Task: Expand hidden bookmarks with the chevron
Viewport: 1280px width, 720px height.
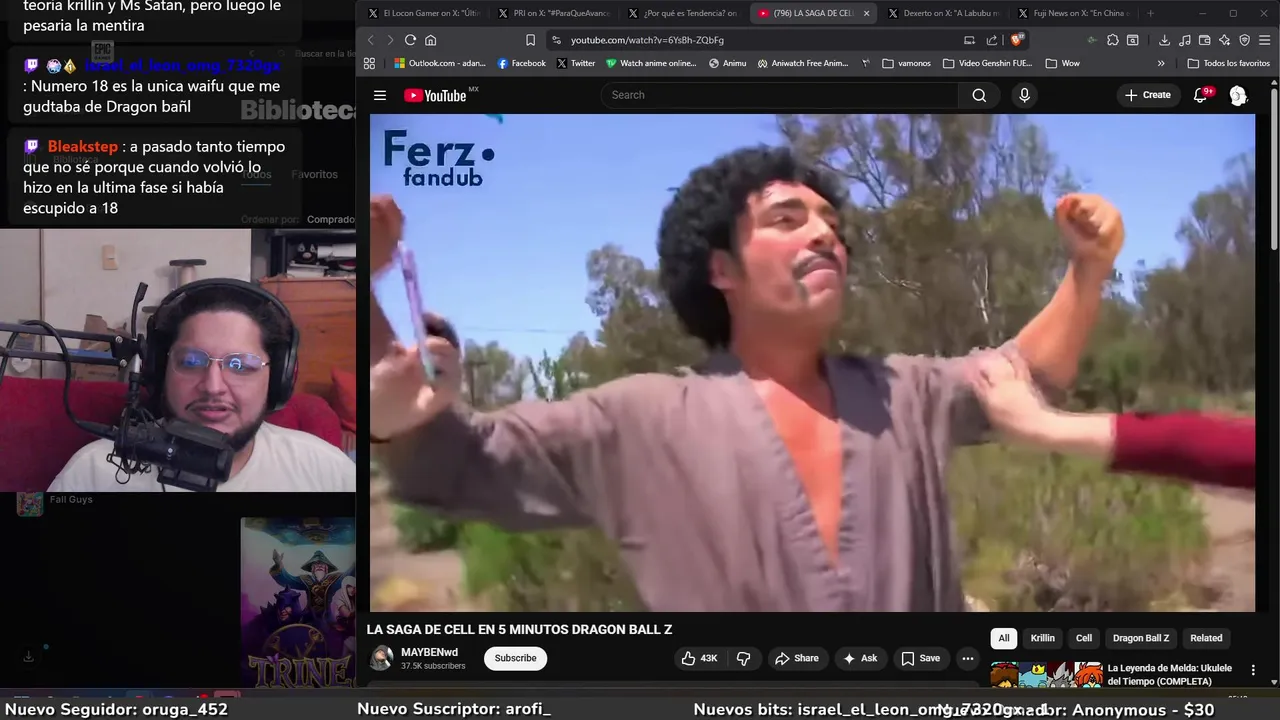Action: pos(1161,63)
